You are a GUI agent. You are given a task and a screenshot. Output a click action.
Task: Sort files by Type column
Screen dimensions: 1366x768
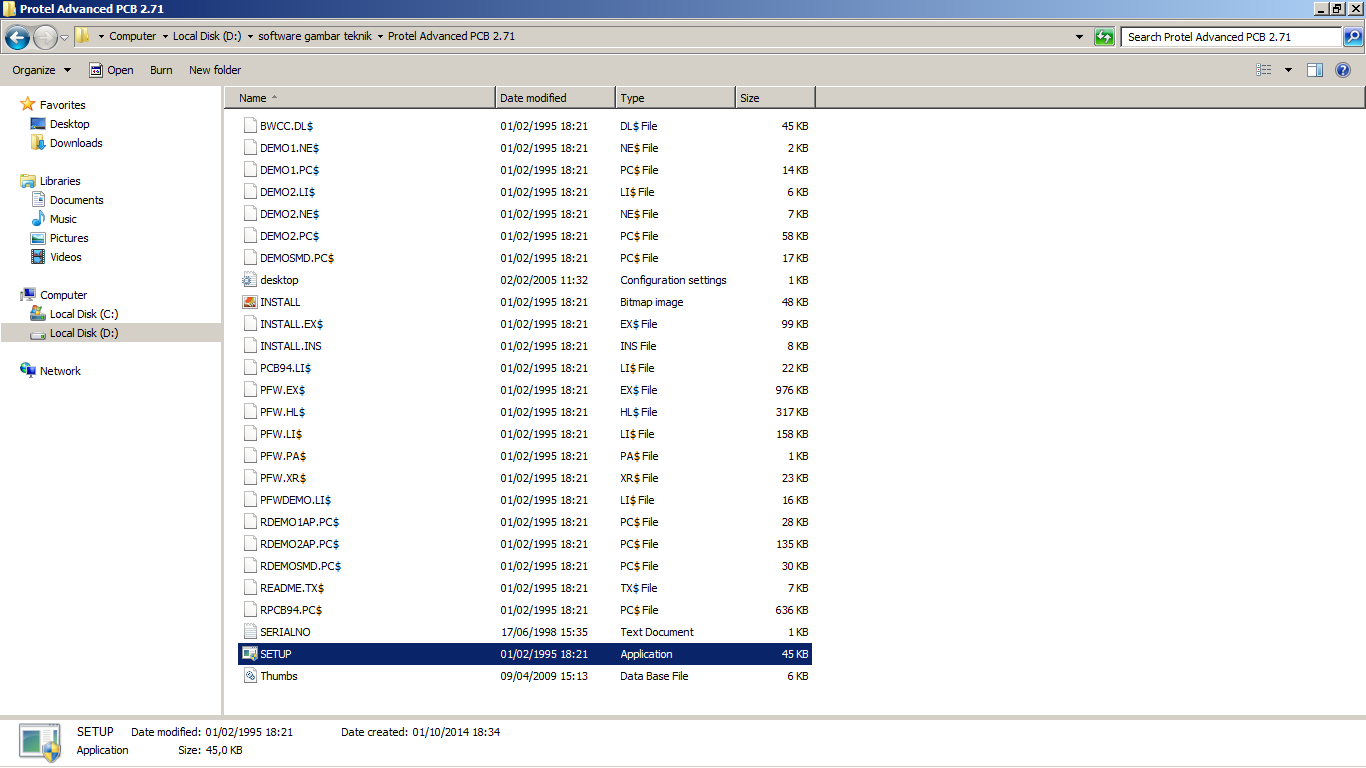pyautogui.click(x=676, y=98)
